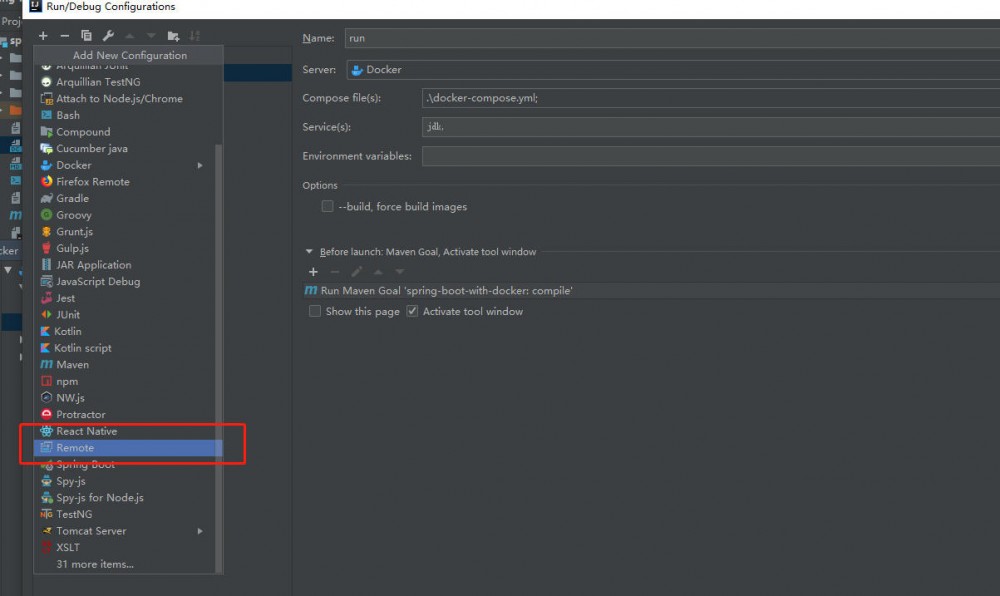Select npm configuration type
Image resolution: width=1000 pixels, height=596 pixels.
128,381
